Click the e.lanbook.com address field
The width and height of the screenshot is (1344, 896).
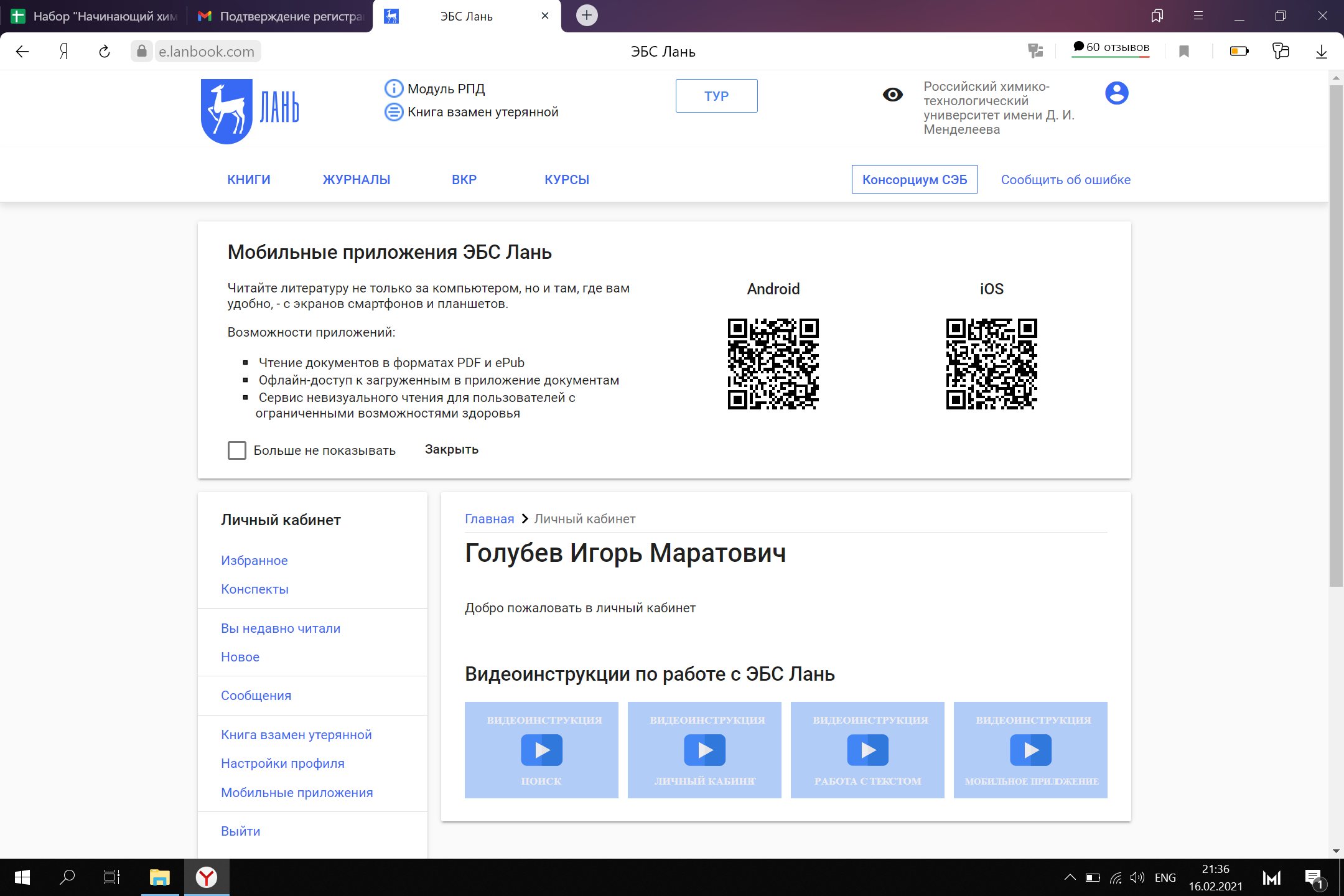coord(207,52)
